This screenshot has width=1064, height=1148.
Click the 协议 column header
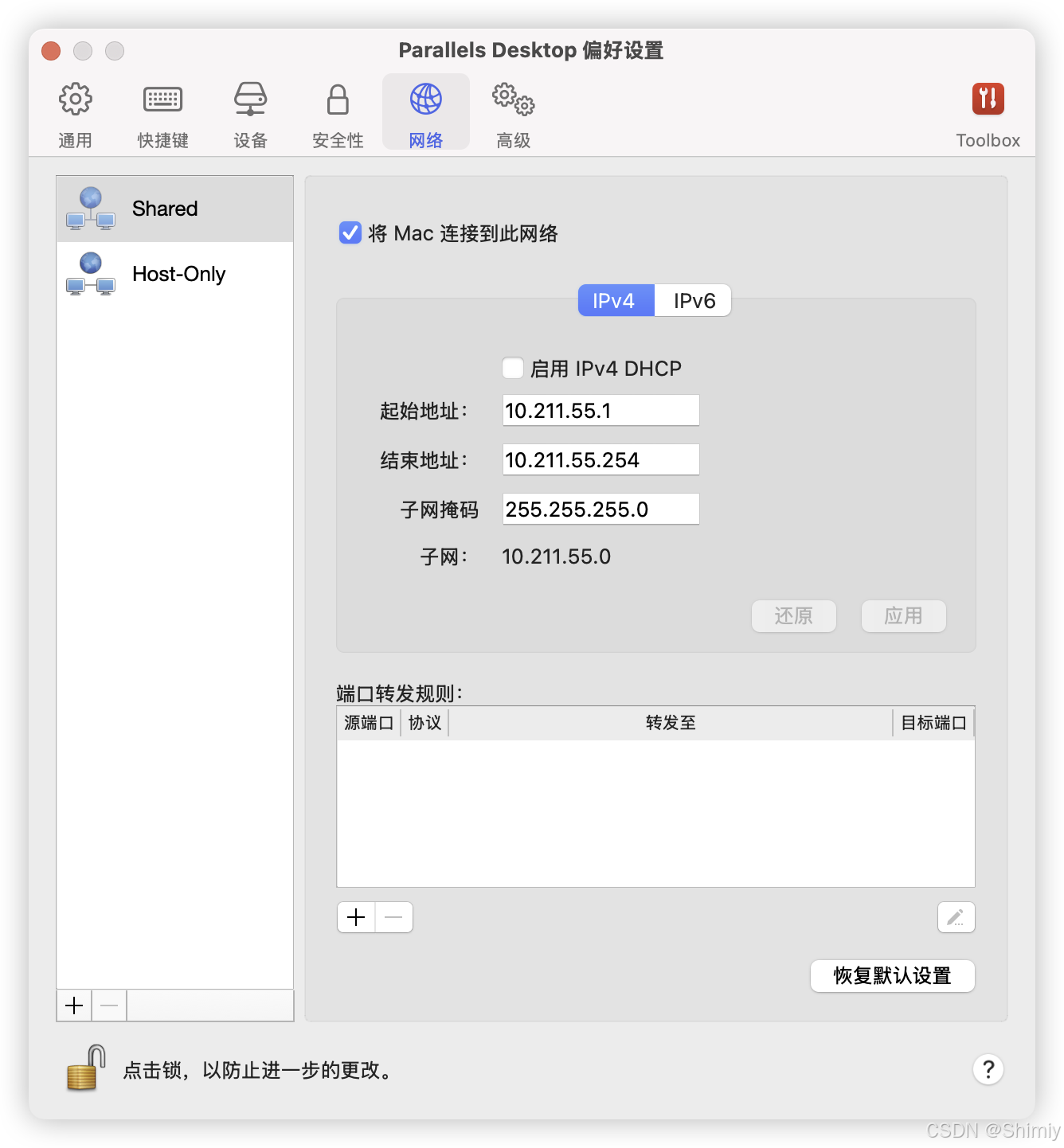click(x=424, y=723)
